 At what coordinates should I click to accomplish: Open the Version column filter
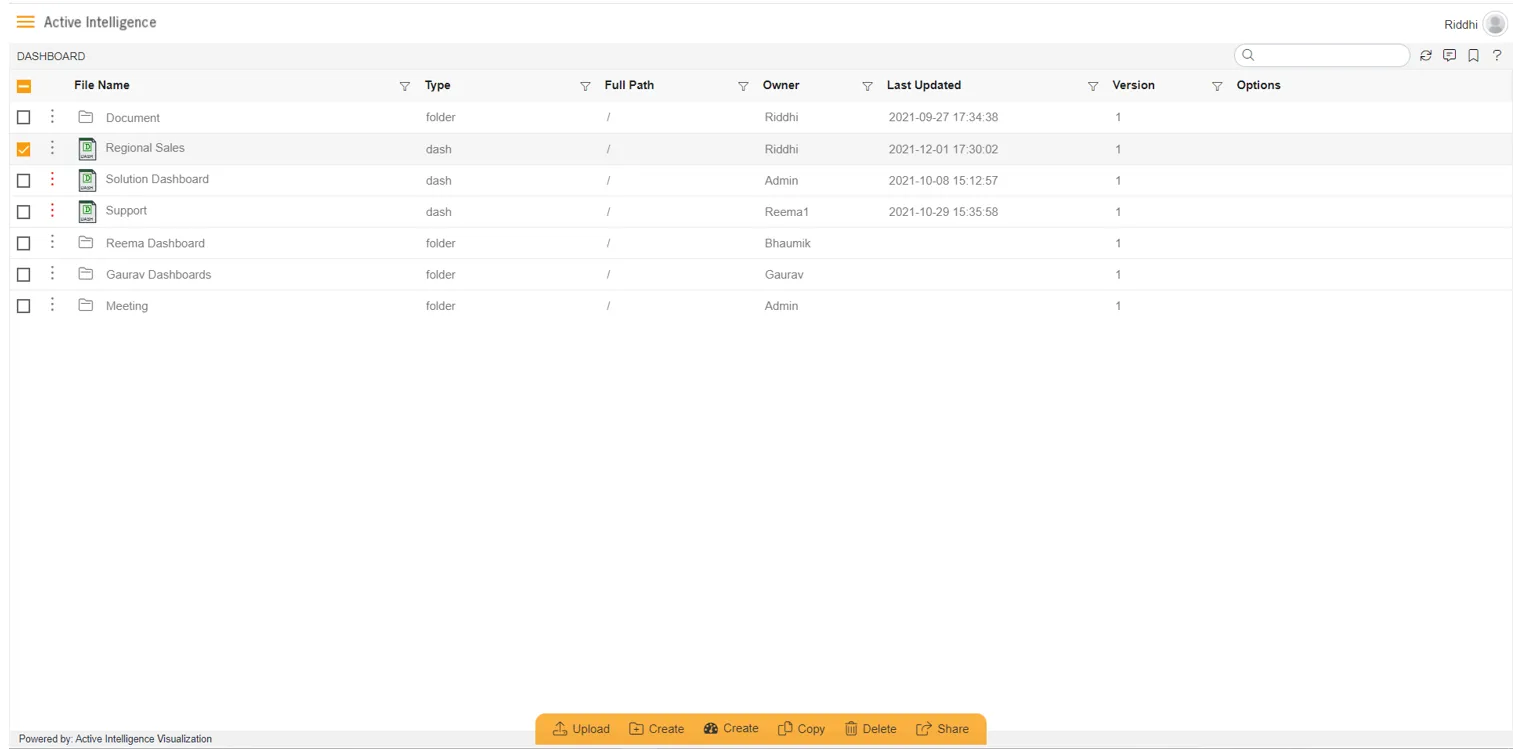coord(1217,87)
